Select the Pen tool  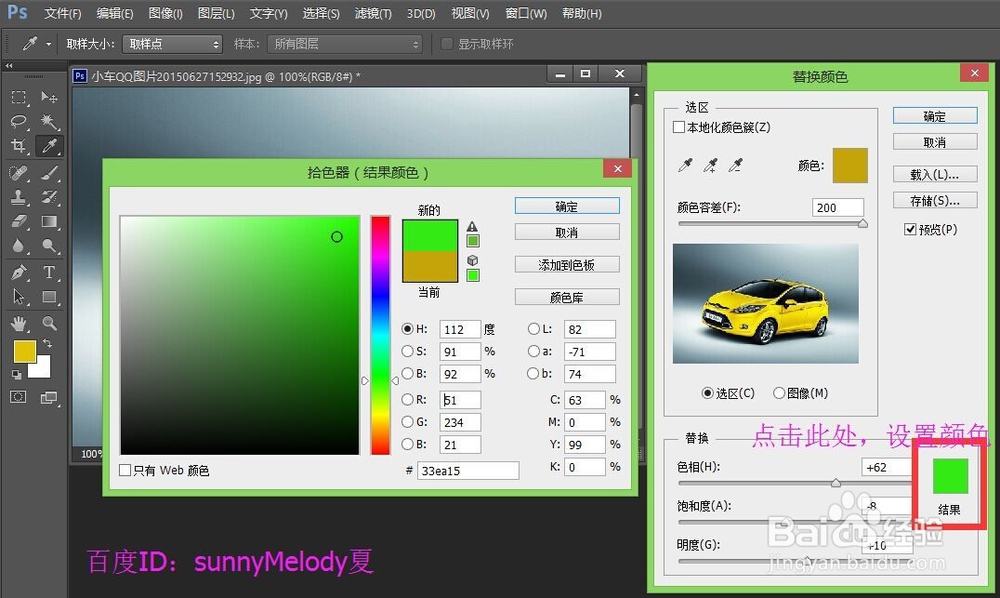pyautogui.click(x=18, y=272)
